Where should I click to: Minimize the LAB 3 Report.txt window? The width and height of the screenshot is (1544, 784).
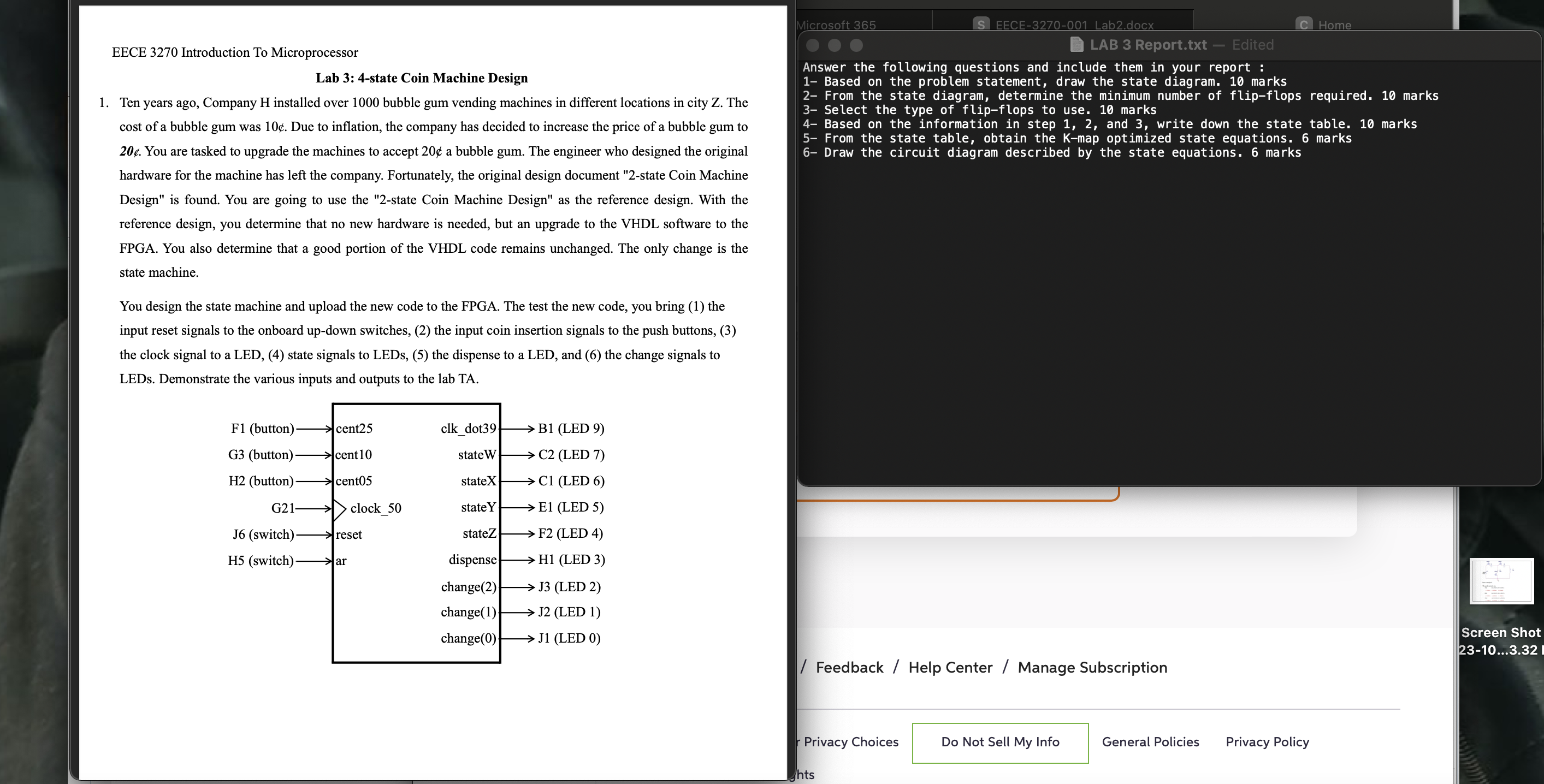[835, 45]
